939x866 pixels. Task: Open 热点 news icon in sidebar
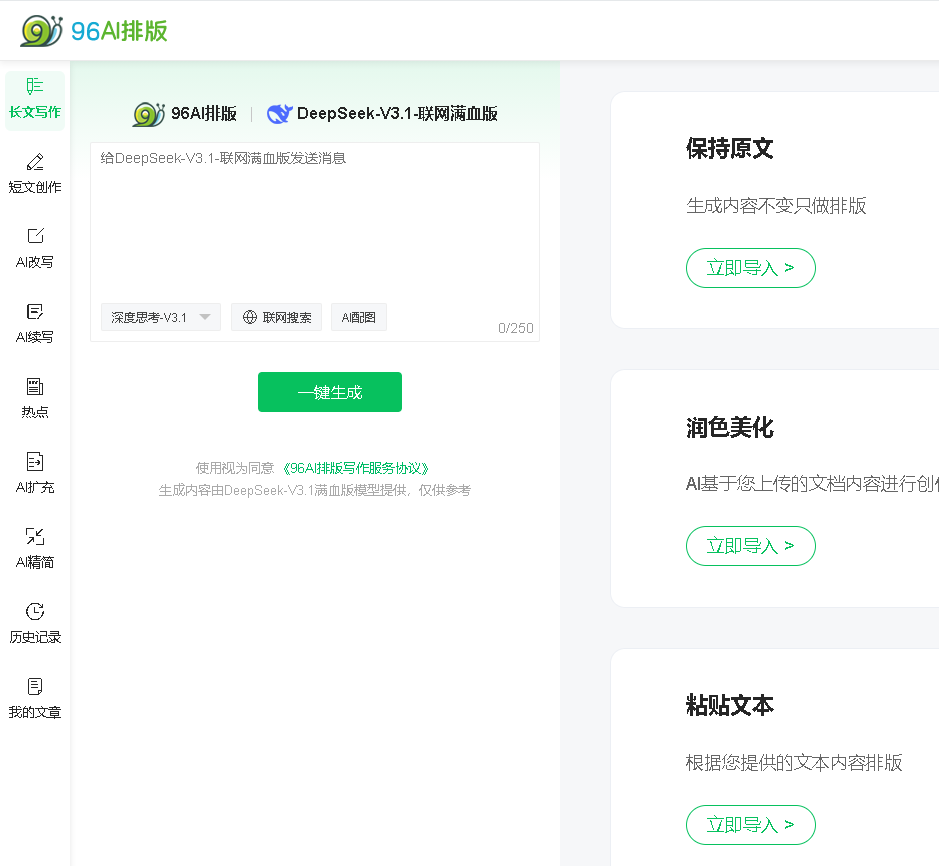tap(35, 386)
